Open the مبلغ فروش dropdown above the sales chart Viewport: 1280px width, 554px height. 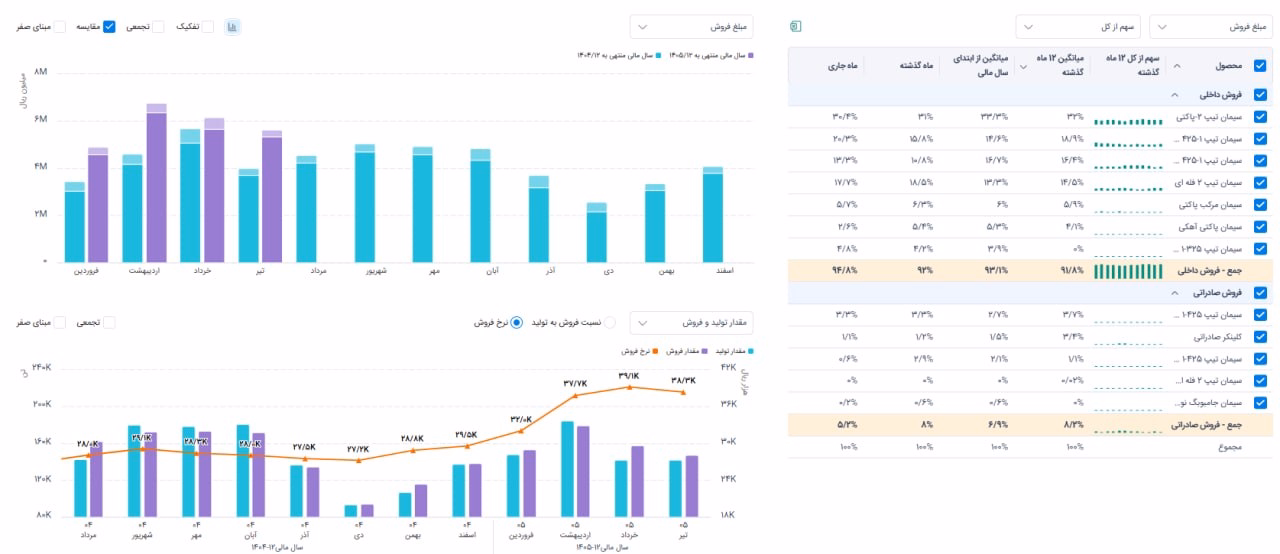(691, 27)
